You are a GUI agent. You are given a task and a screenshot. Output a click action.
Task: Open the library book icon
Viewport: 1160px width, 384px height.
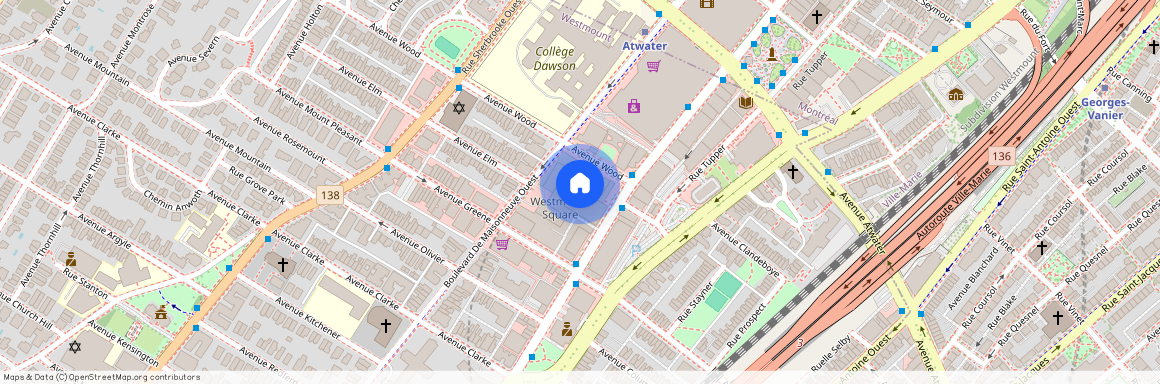746,102
